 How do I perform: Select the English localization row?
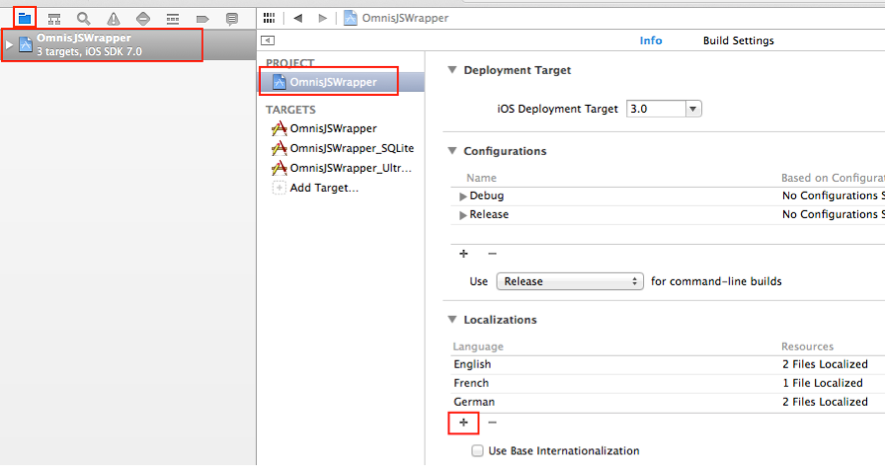667,364
